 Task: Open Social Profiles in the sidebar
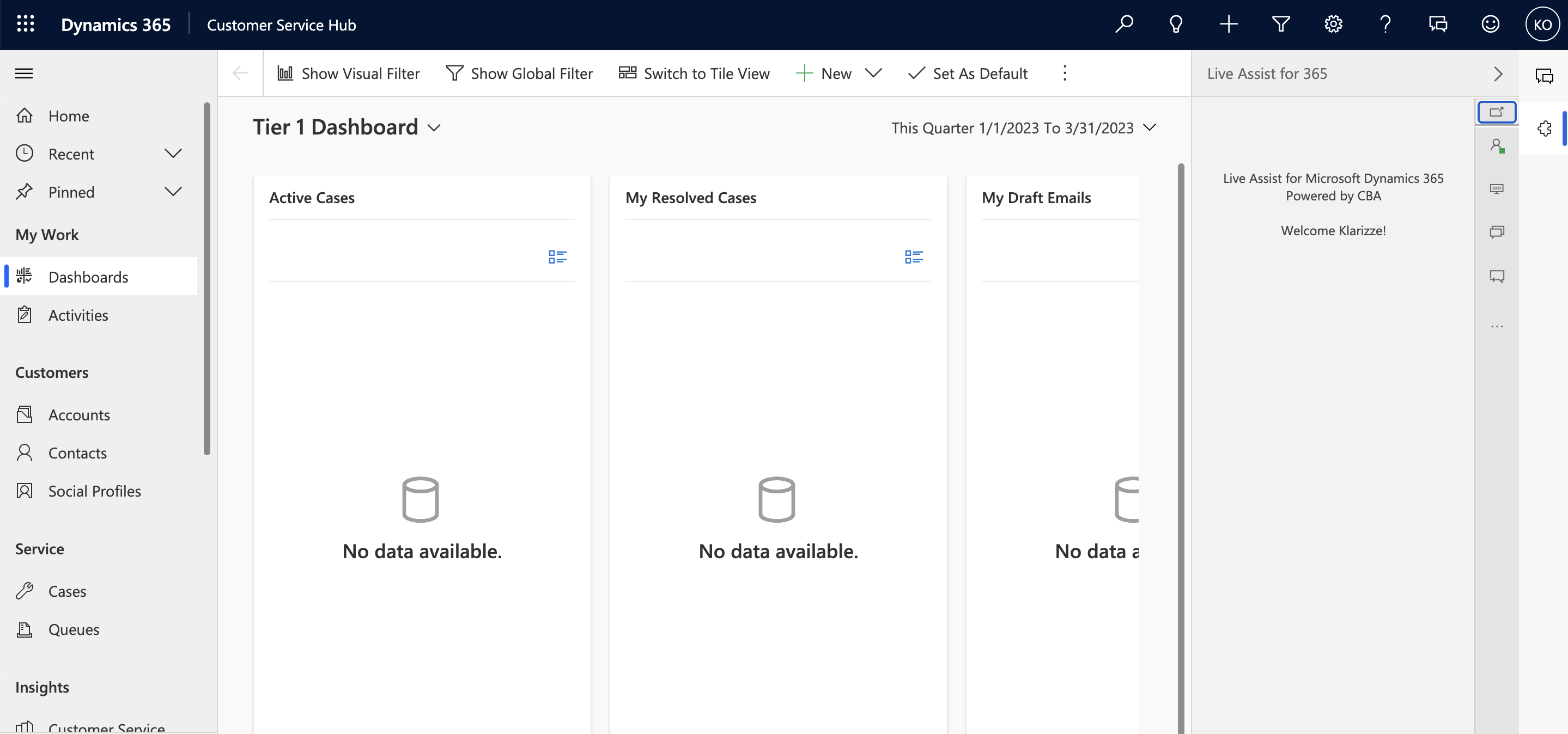tap(99, 491)
